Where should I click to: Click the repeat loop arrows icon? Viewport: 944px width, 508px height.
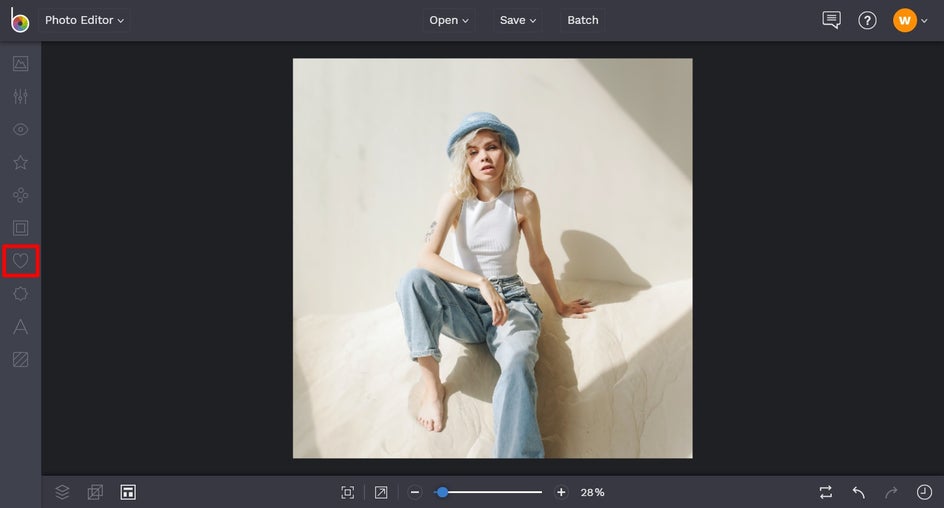[826, 492]
